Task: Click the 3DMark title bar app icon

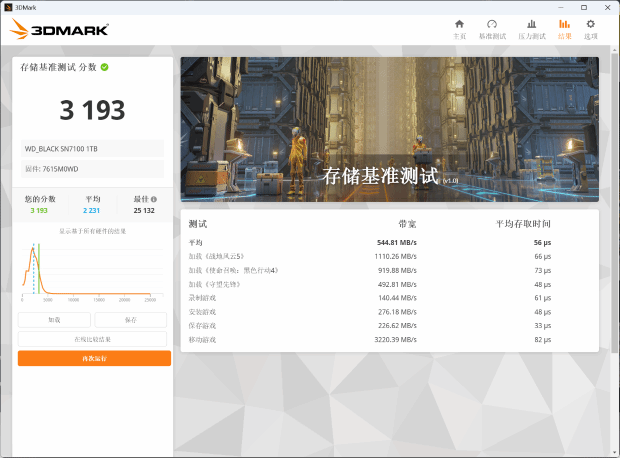Action: (x=8, y=7)
